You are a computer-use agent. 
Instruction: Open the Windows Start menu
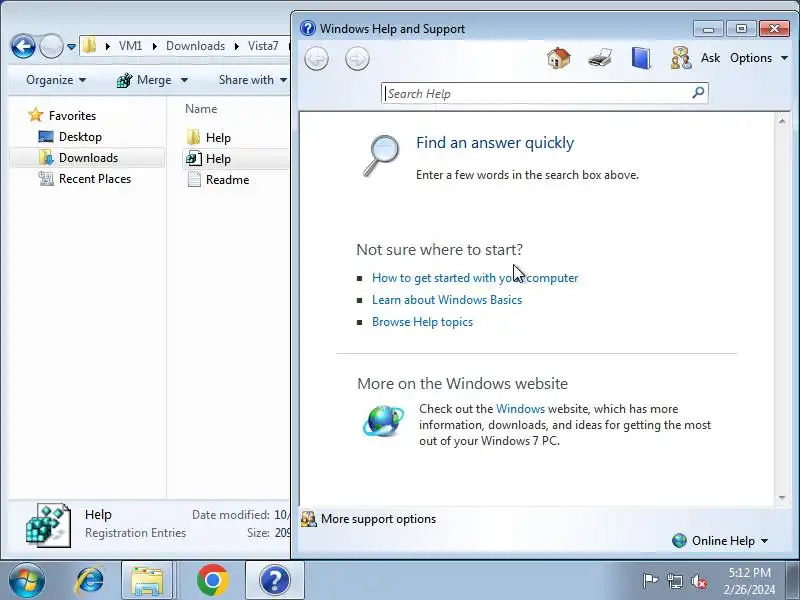coord(27,581)
